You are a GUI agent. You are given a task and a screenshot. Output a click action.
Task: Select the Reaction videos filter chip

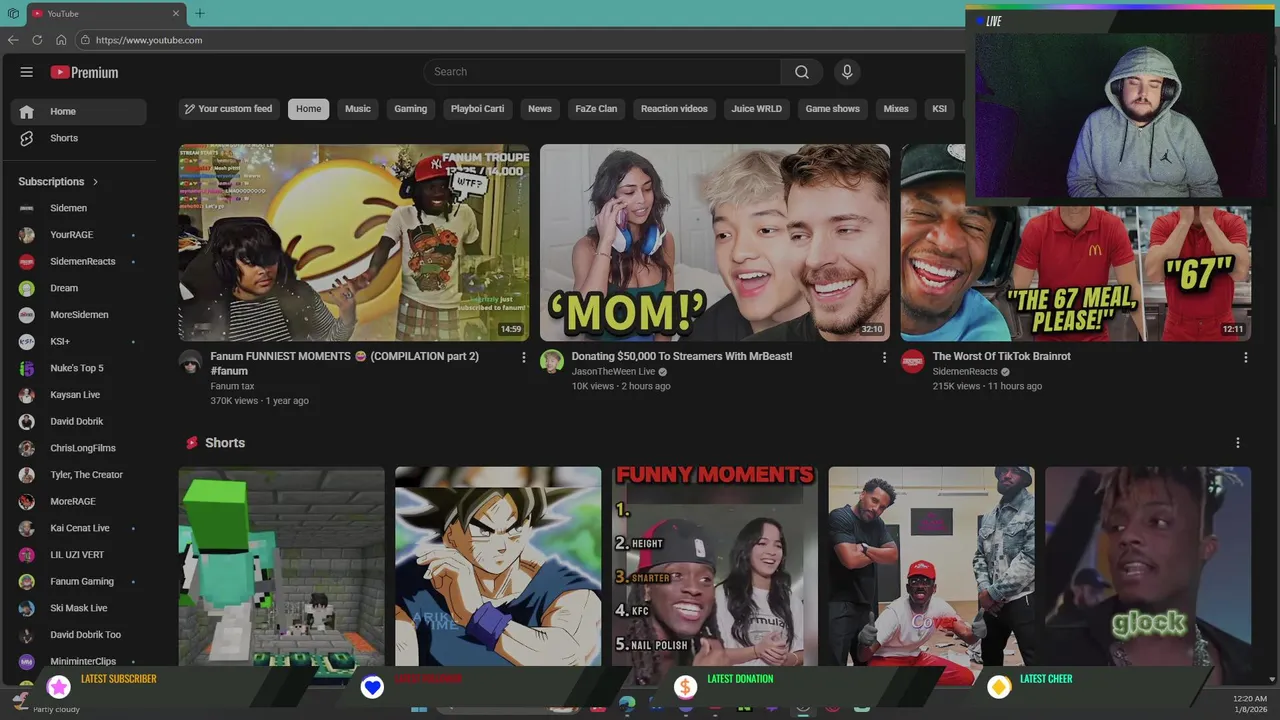pyautogui.click(x=674, y=109)
